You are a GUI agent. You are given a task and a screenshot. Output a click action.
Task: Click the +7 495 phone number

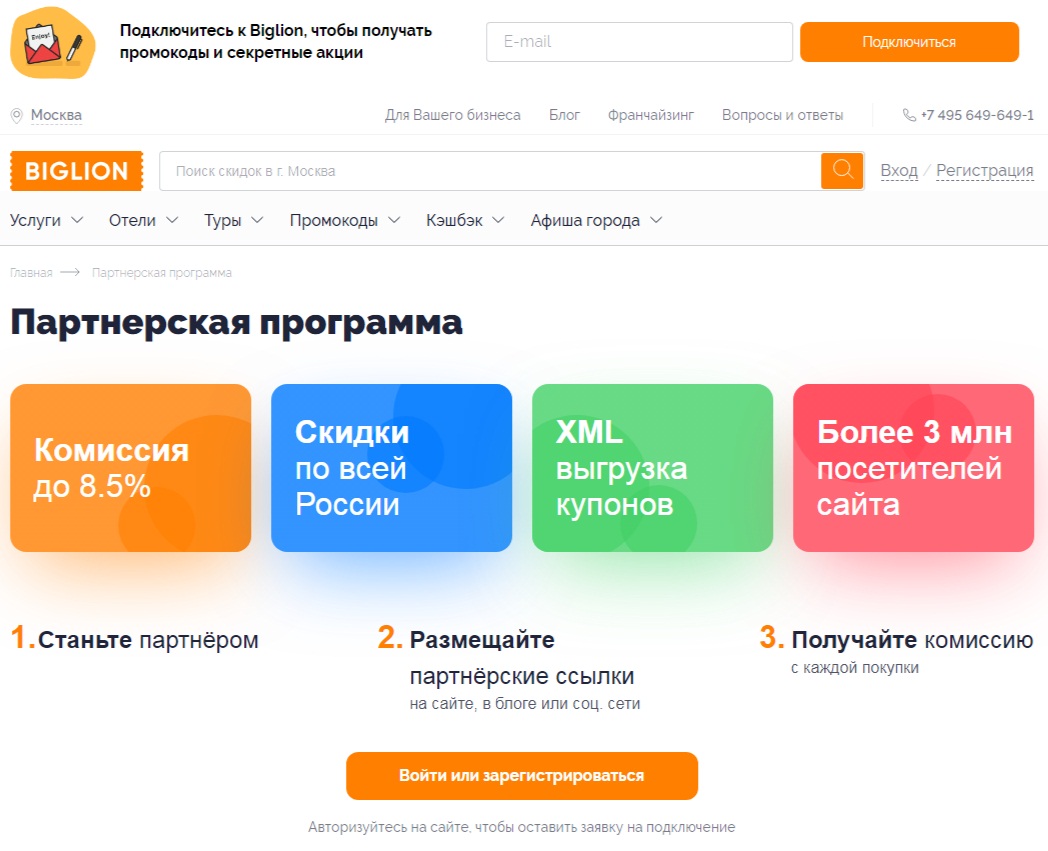[x=977, y=115]
